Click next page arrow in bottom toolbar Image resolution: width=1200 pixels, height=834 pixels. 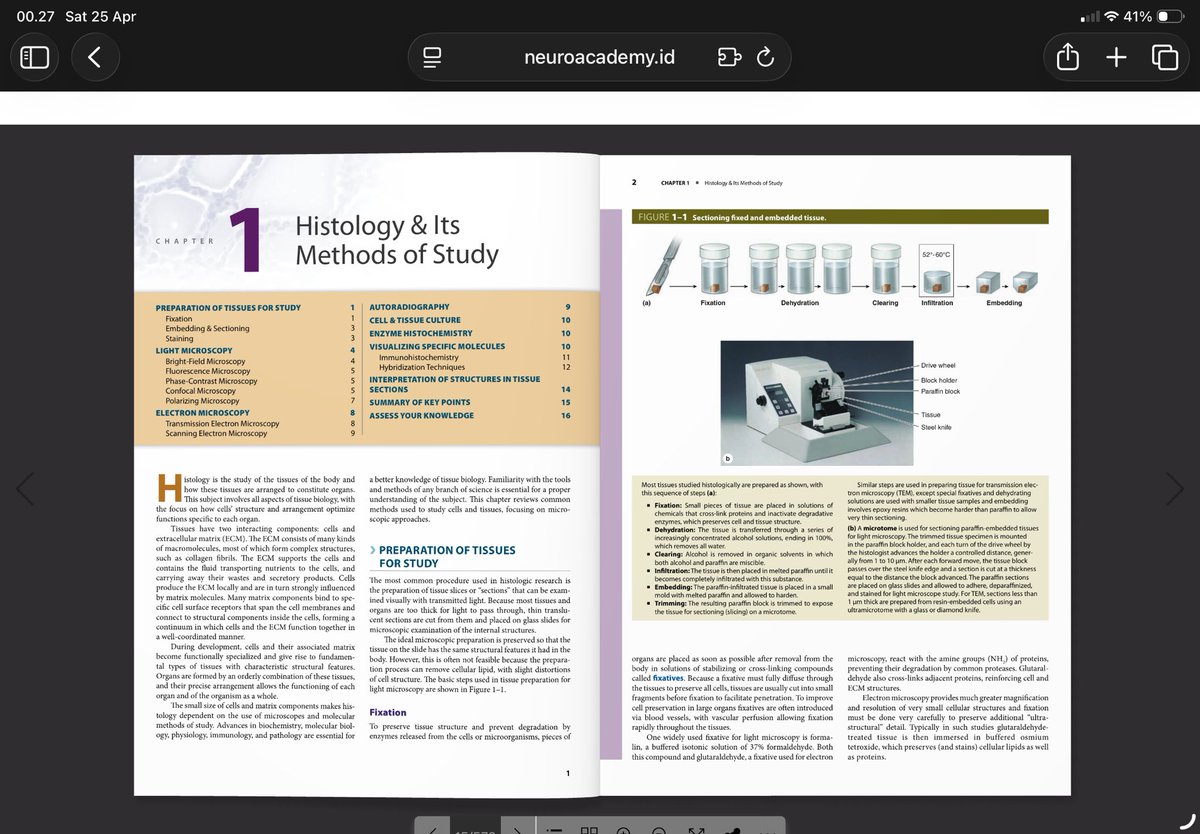(516, 829)
